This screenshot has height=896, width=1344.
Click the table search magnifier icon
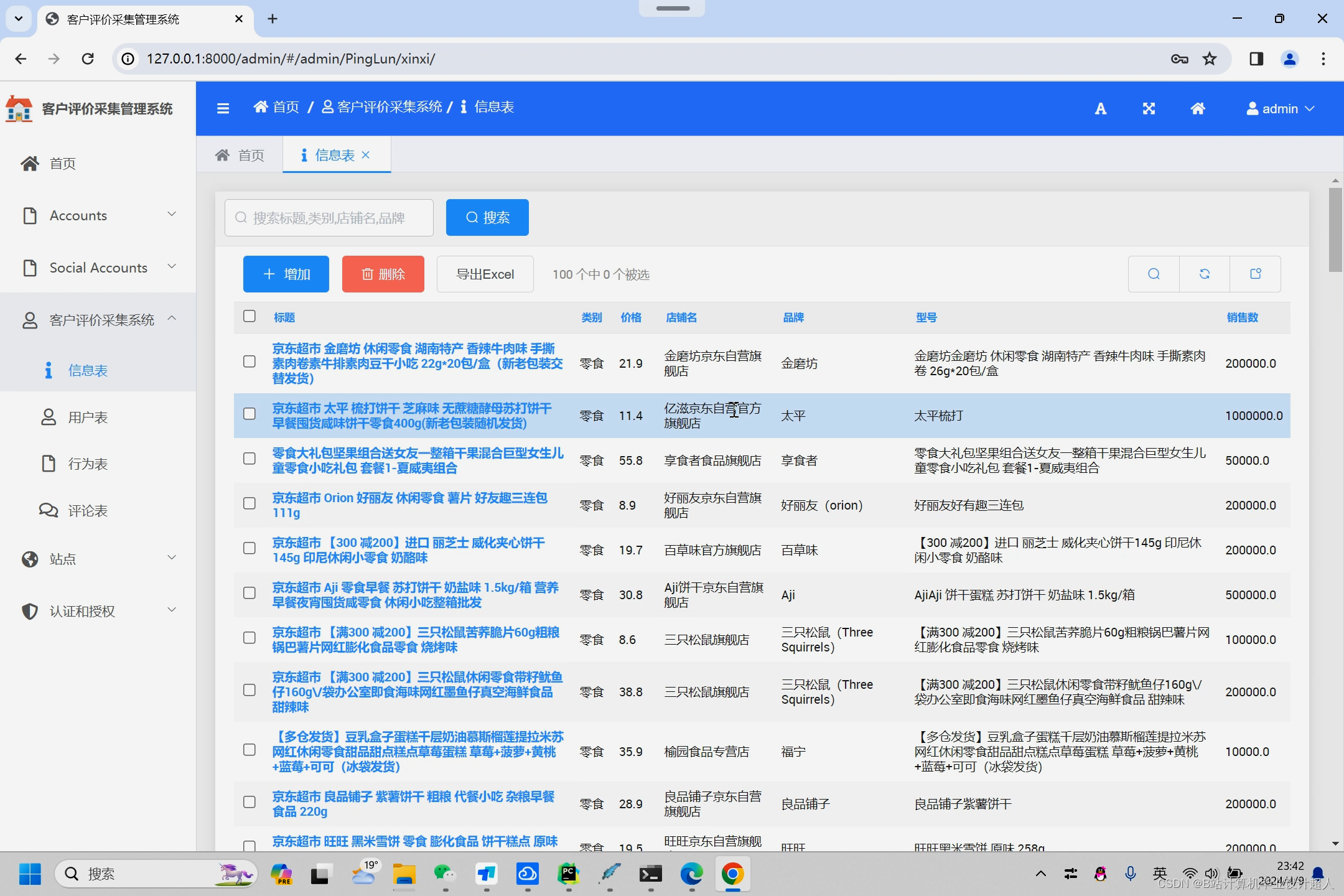[1154, 274]
